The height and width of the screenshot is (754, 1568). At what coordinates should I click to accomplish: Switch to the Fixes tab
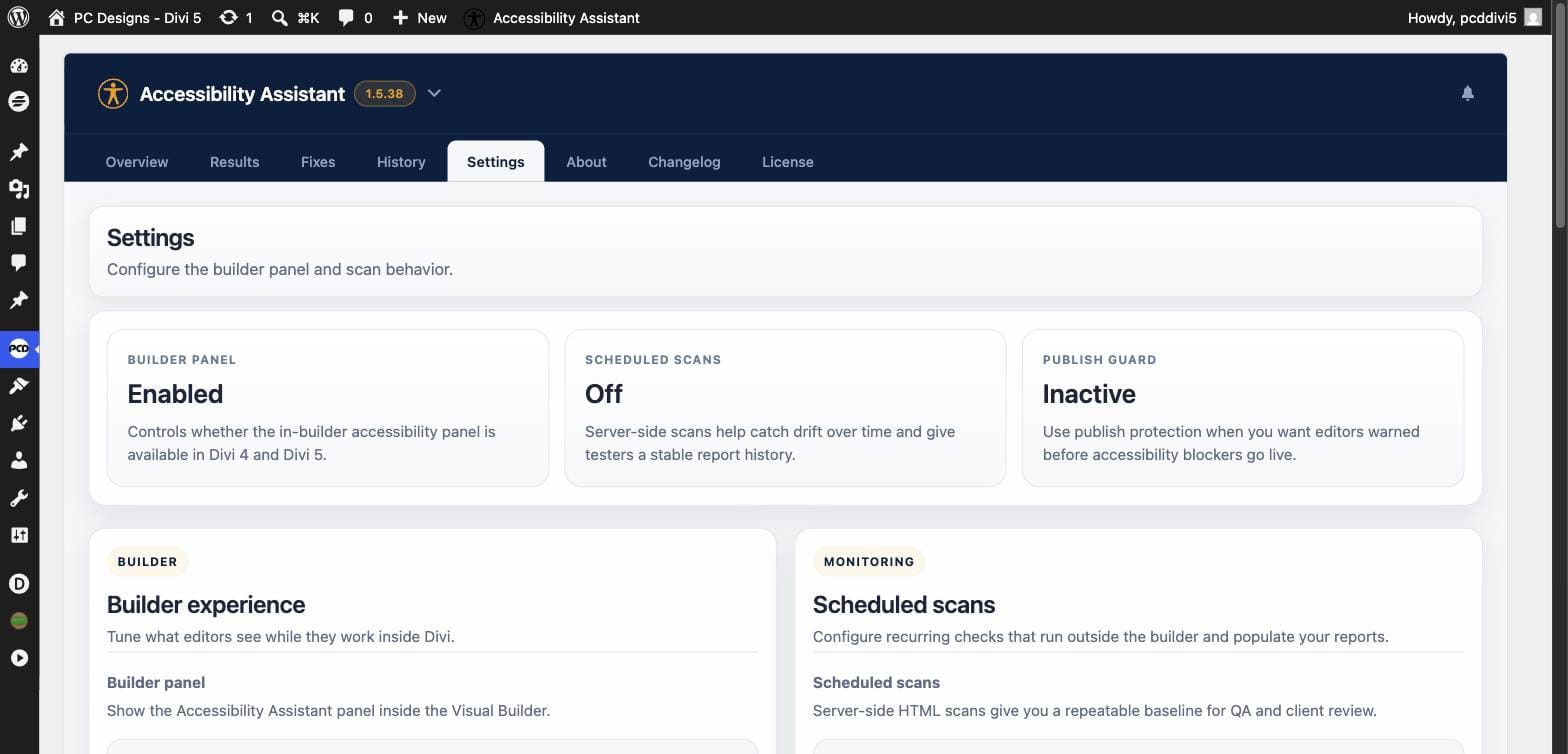pos(318,162)
